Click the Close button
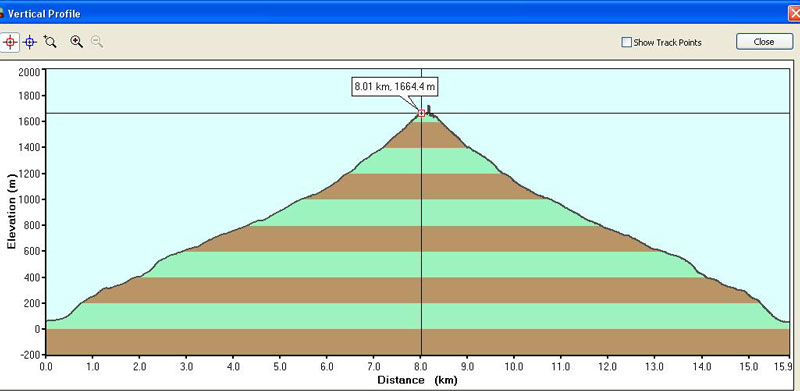This screenshot has width=800, height=391. click(x=763, y=42)
